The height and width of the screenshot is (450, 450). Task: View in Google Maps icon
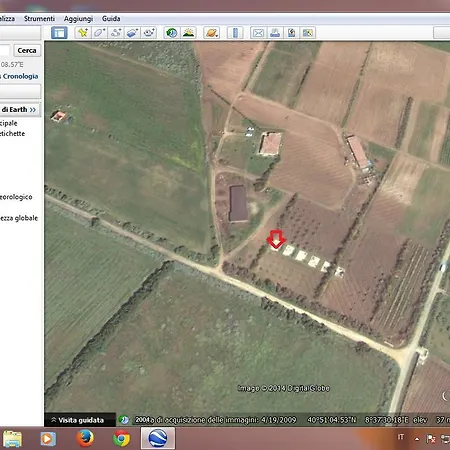tap(308, 33)
